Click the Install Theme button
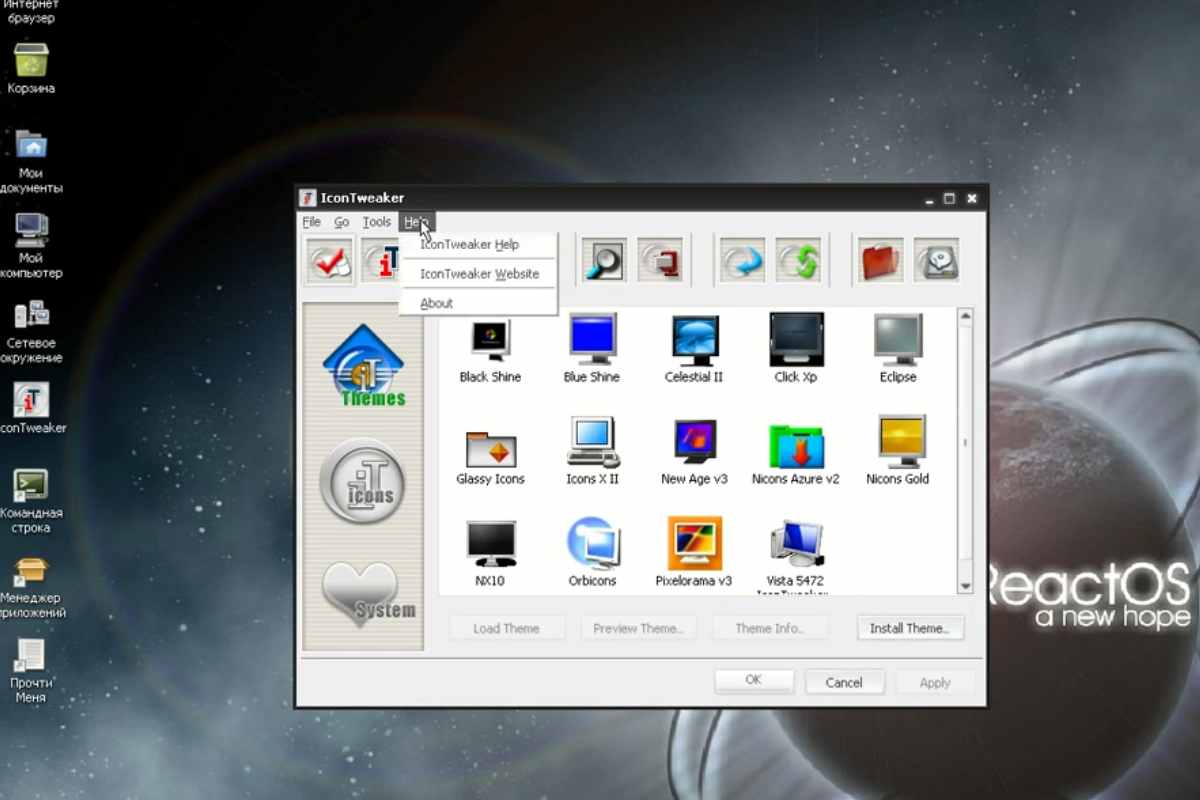 910,628
